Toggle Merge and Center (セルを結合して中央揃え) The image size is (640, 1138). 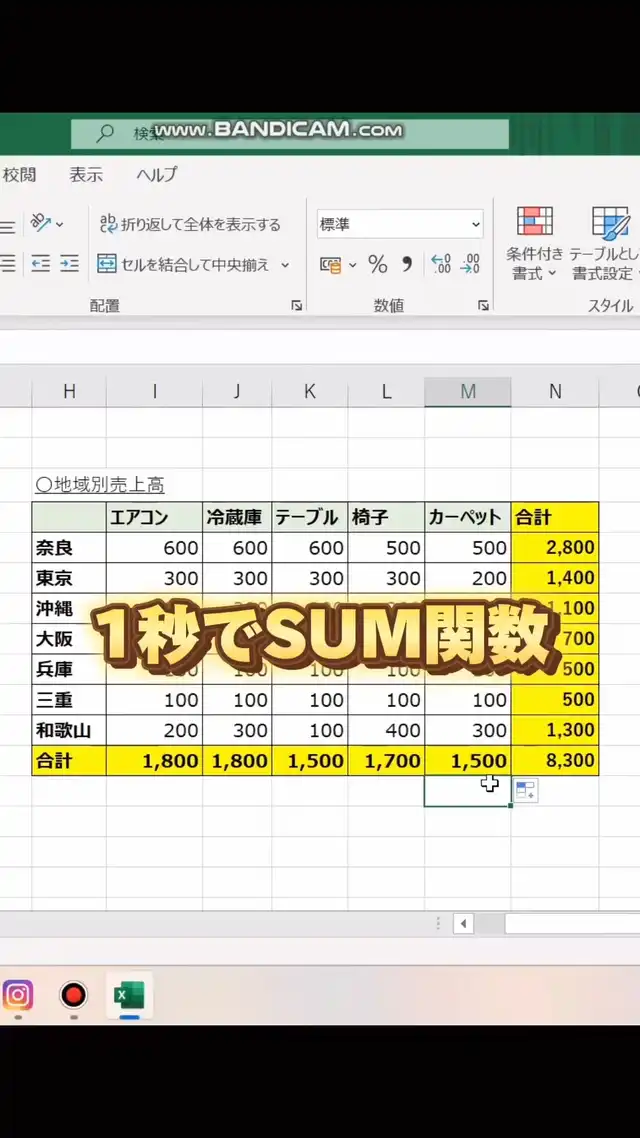[184, 264]
